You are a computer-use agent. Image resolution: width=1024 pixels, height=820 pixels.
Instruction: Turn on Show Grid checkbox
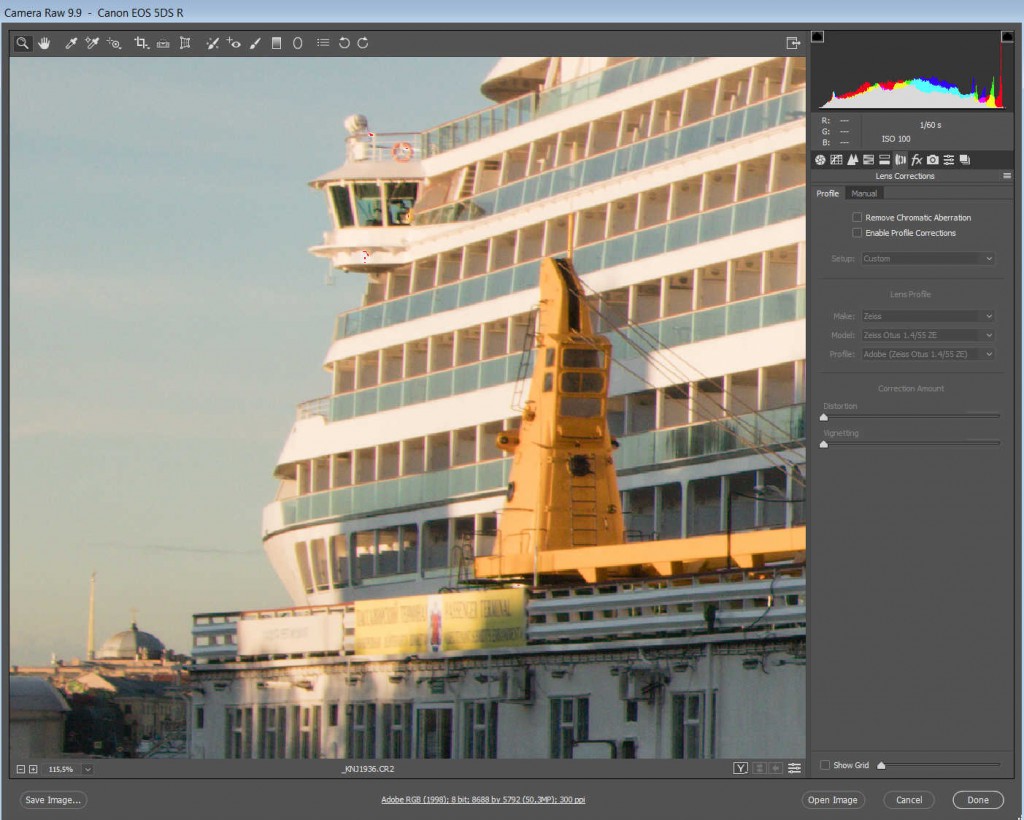[x=825, y=765]
